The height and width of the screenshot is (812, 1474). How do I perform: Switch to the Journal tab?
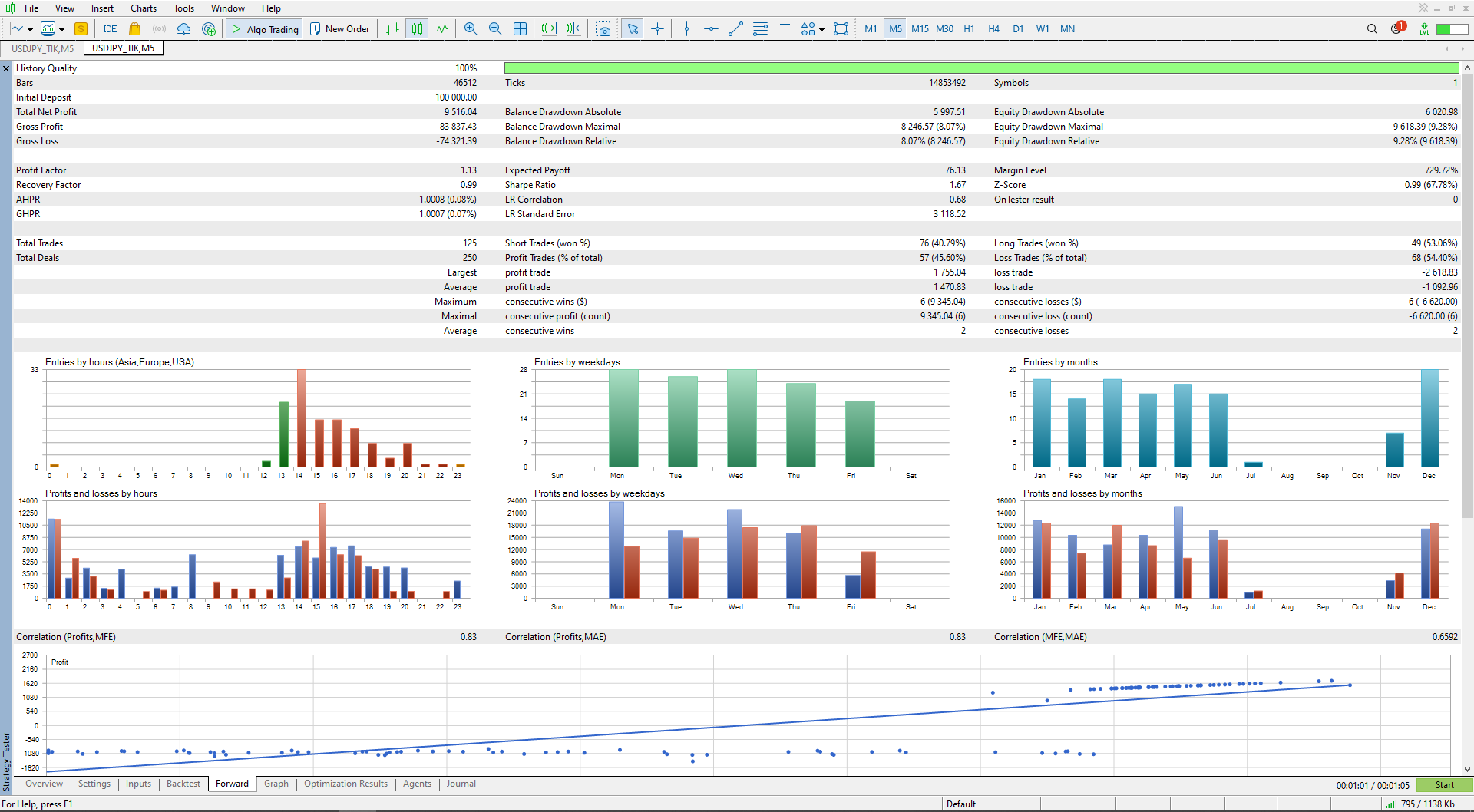461,784
